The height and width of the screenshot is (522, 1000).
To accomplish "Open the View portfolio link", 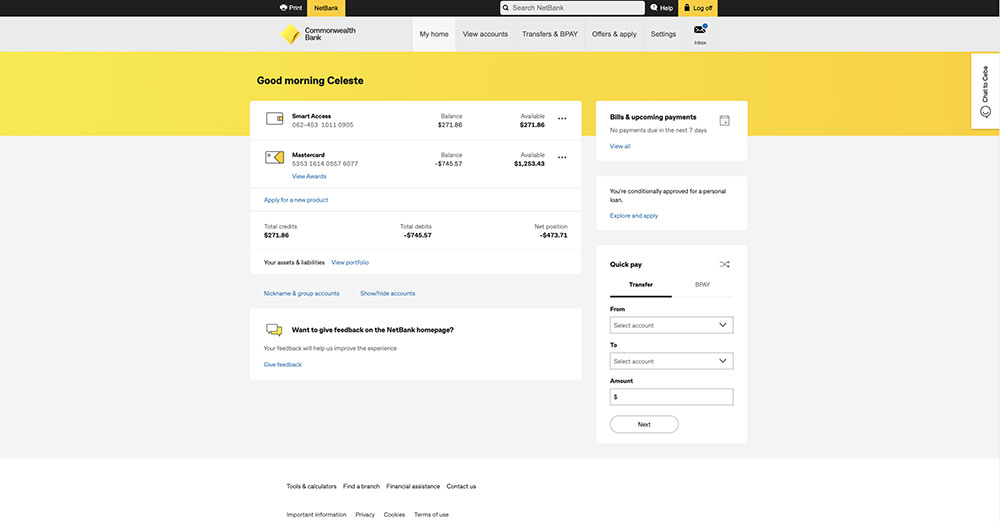I will pyautogui.click(x=350, y=262).
